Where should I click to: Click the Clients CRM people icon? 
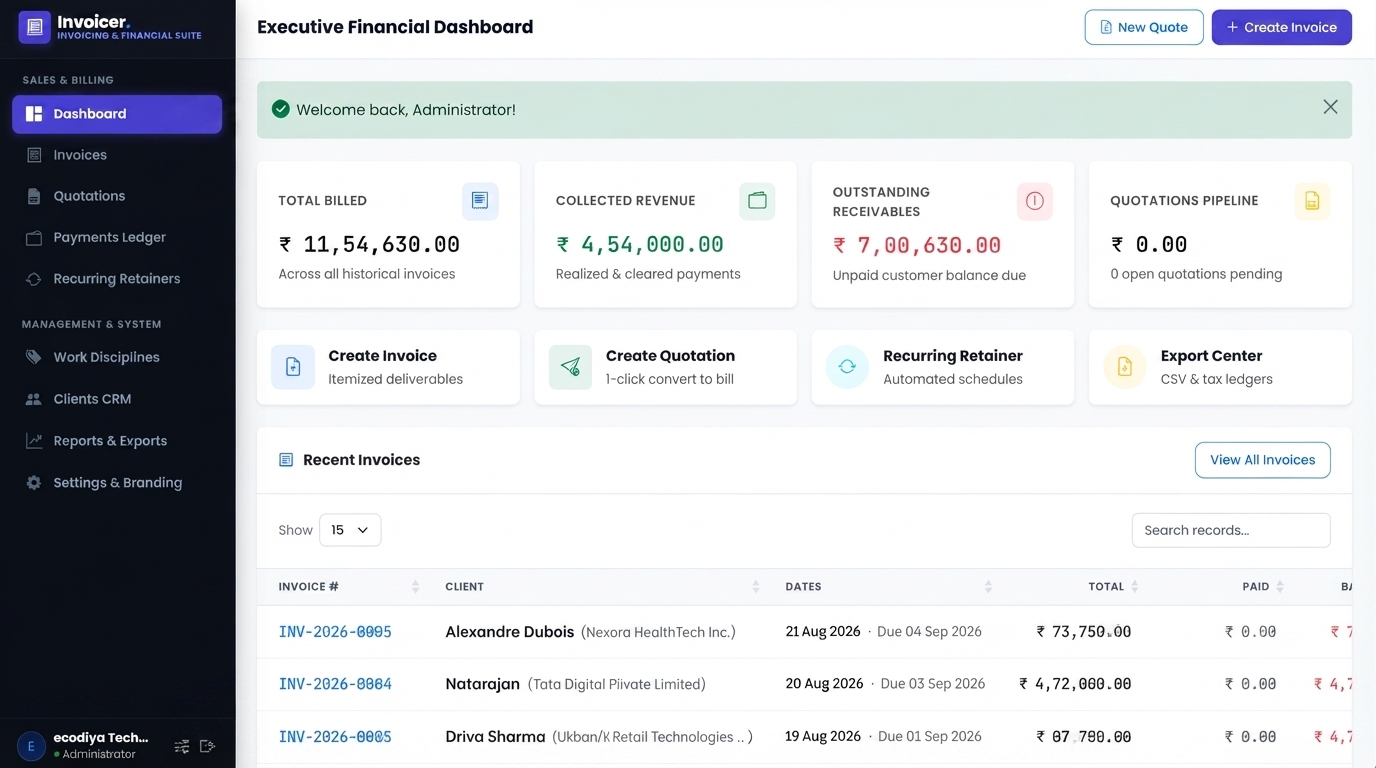coord(34,399)
